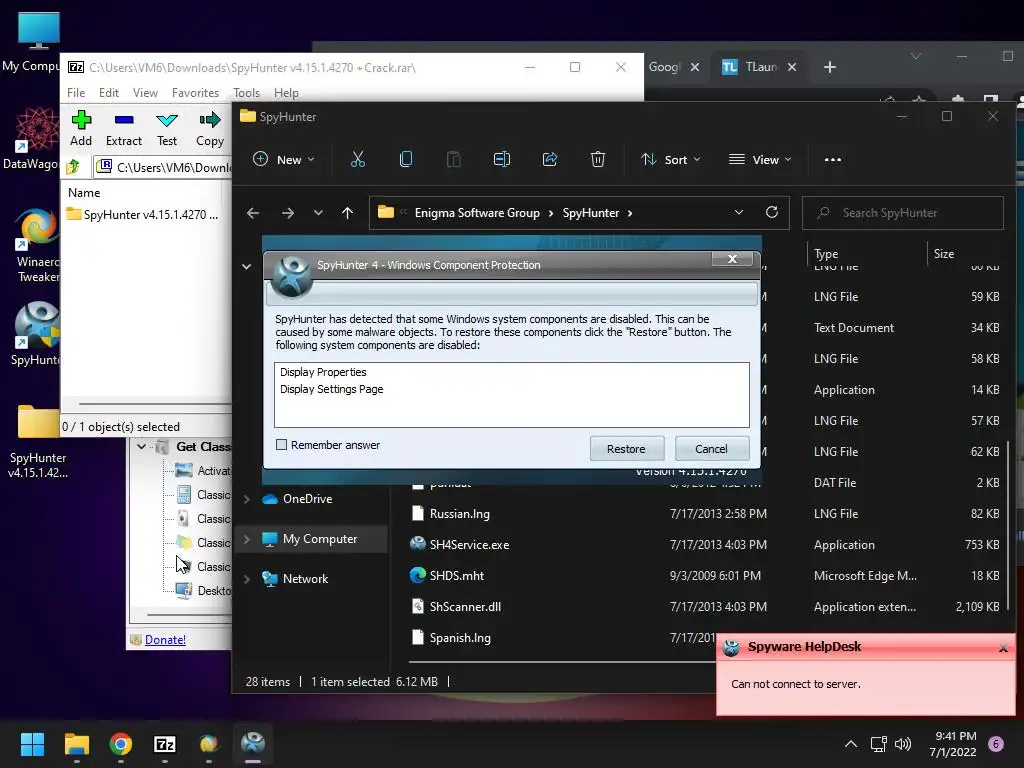Viewport: 1024px width, 768px height.
Task: Select the ShScanner.dll file
Action: 465,607
